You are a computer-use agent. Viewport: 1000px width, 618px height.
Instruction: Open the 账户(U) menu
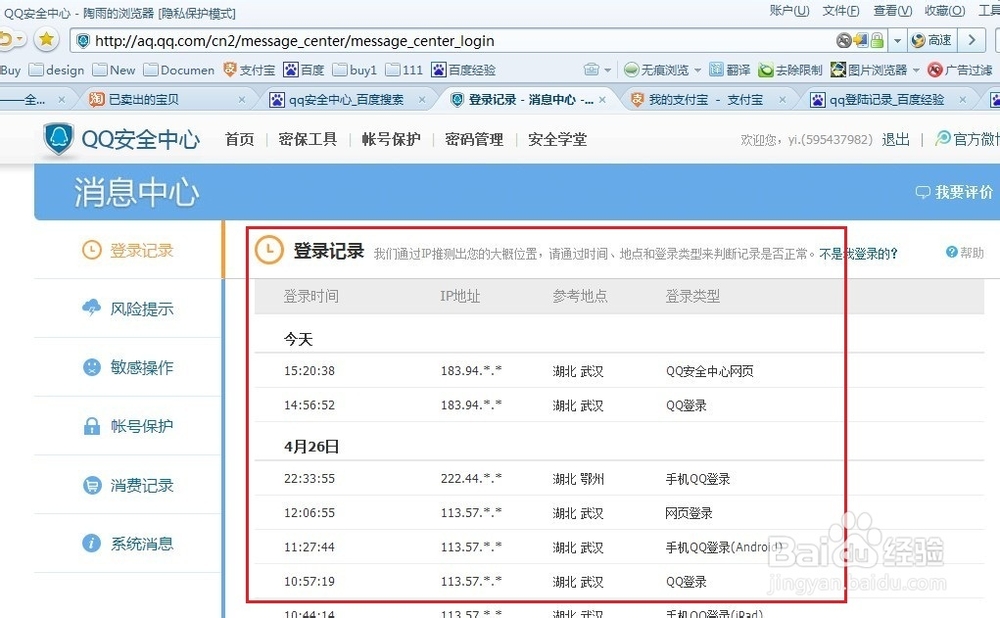[x=790, y=11]
